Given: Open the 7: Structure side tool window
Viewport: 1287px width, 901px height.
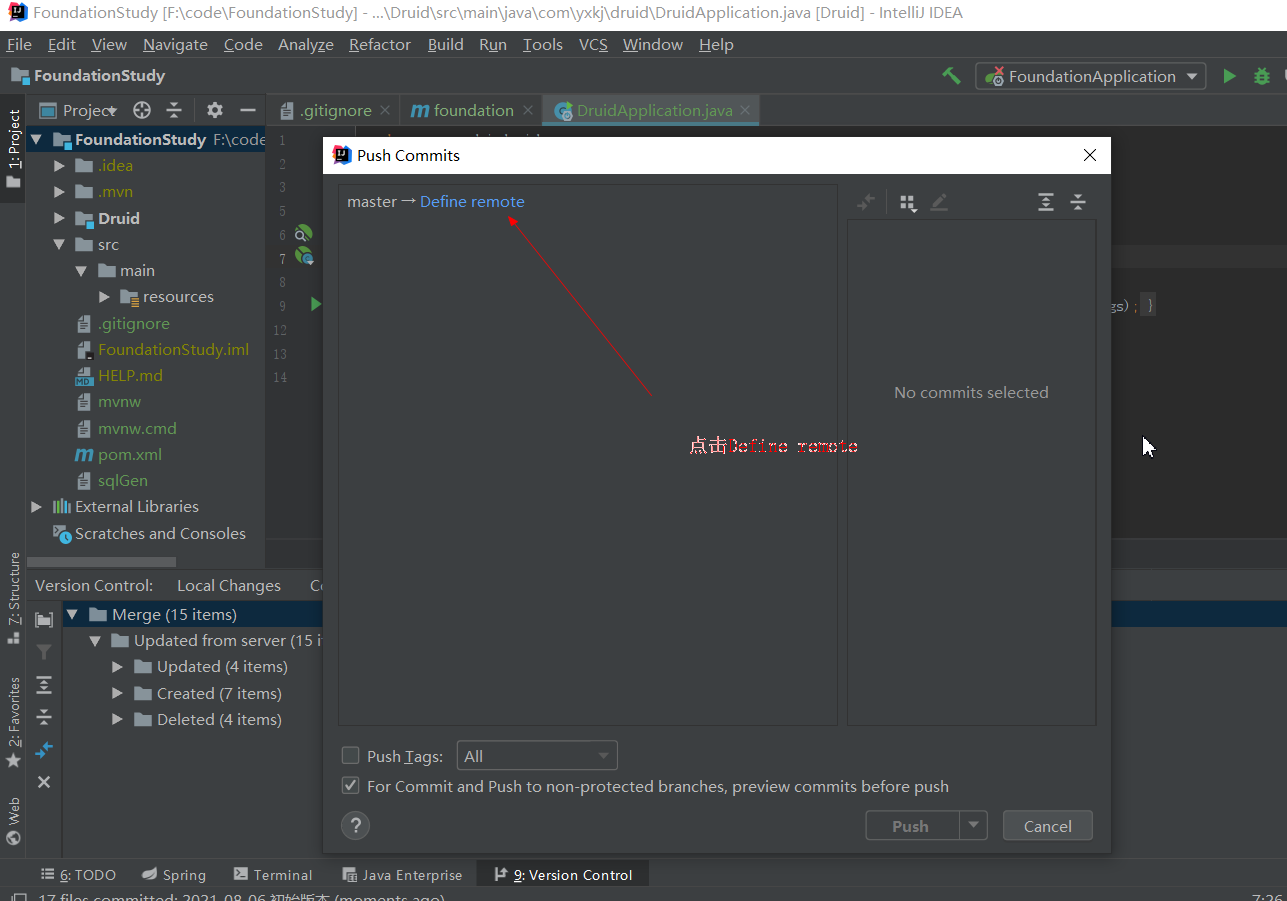Looking at the screenshot, I should (x=13, y=598).
